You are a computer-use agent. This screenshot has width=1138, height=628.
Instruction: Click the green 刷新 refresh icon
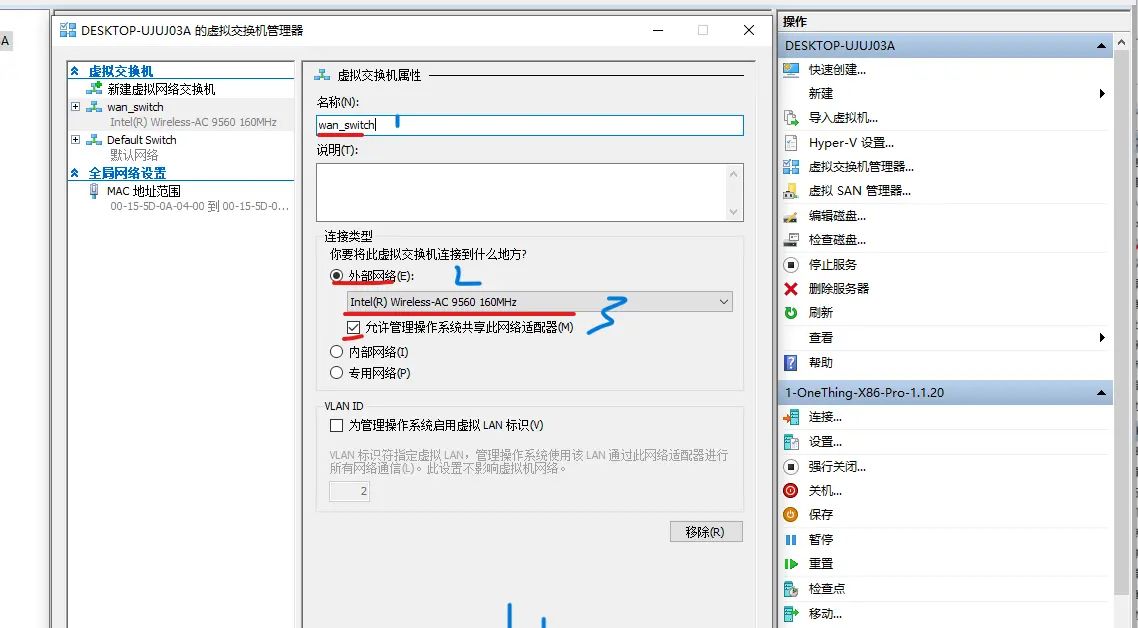(x=791, y=313)
